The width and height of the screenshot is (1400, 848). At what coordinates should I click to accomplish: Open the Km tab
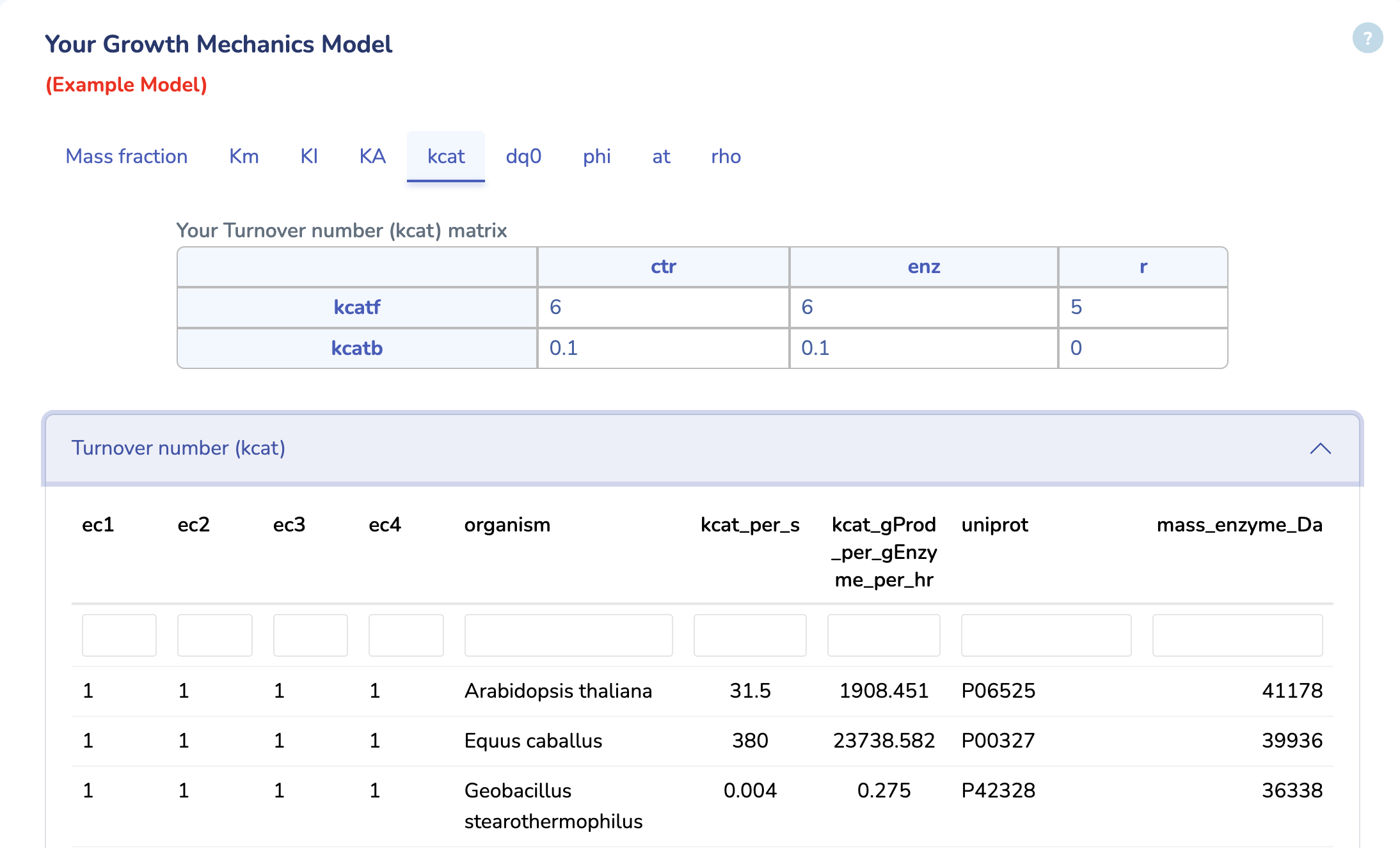click(x=243, y=156)
